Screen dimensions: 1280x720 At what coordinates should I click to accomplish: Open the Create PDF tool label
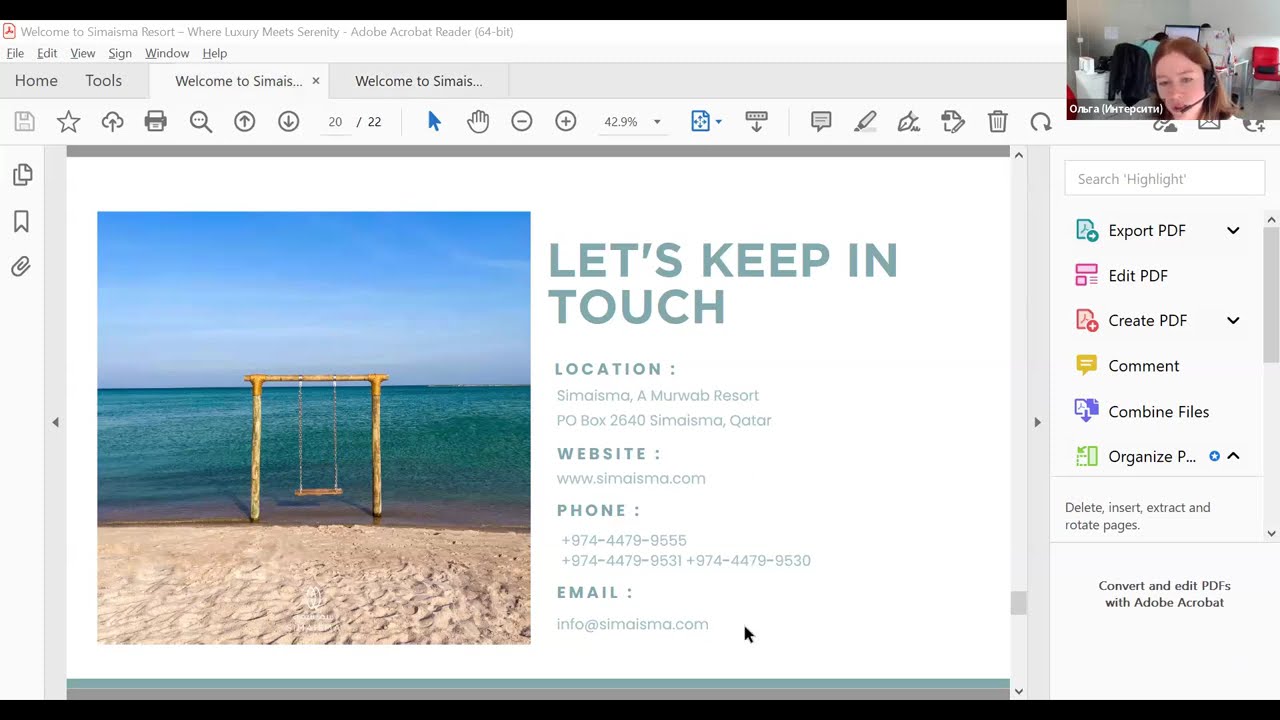pos(1148,321)
